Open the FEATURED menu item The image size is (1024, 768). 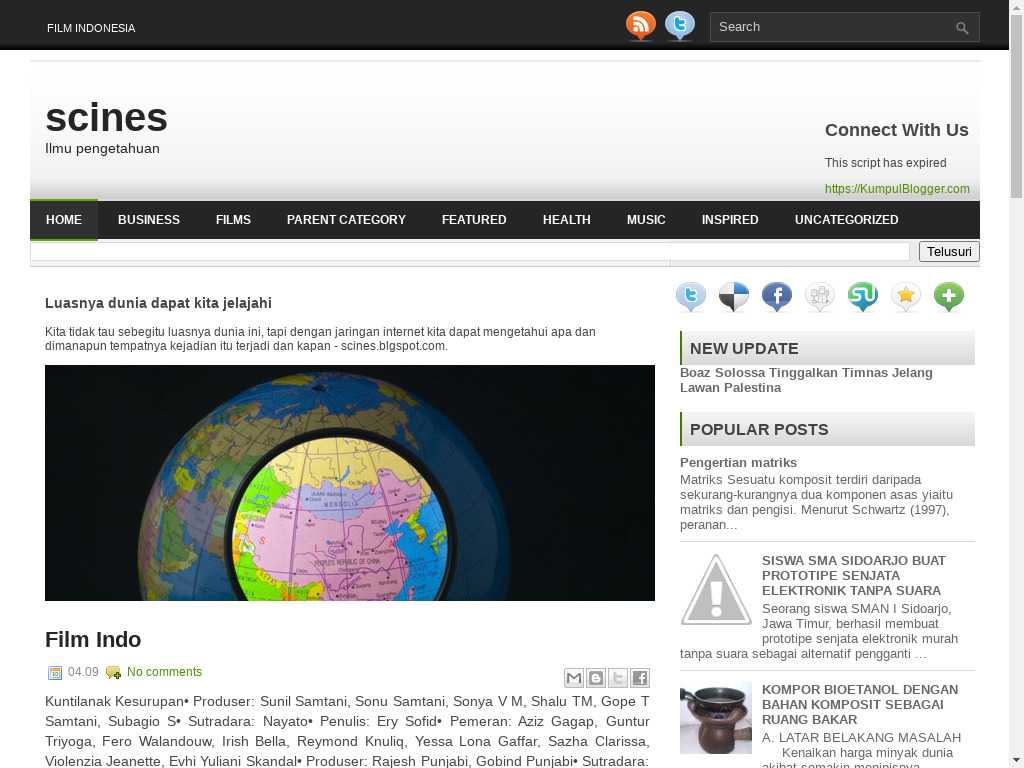[474, 219]
